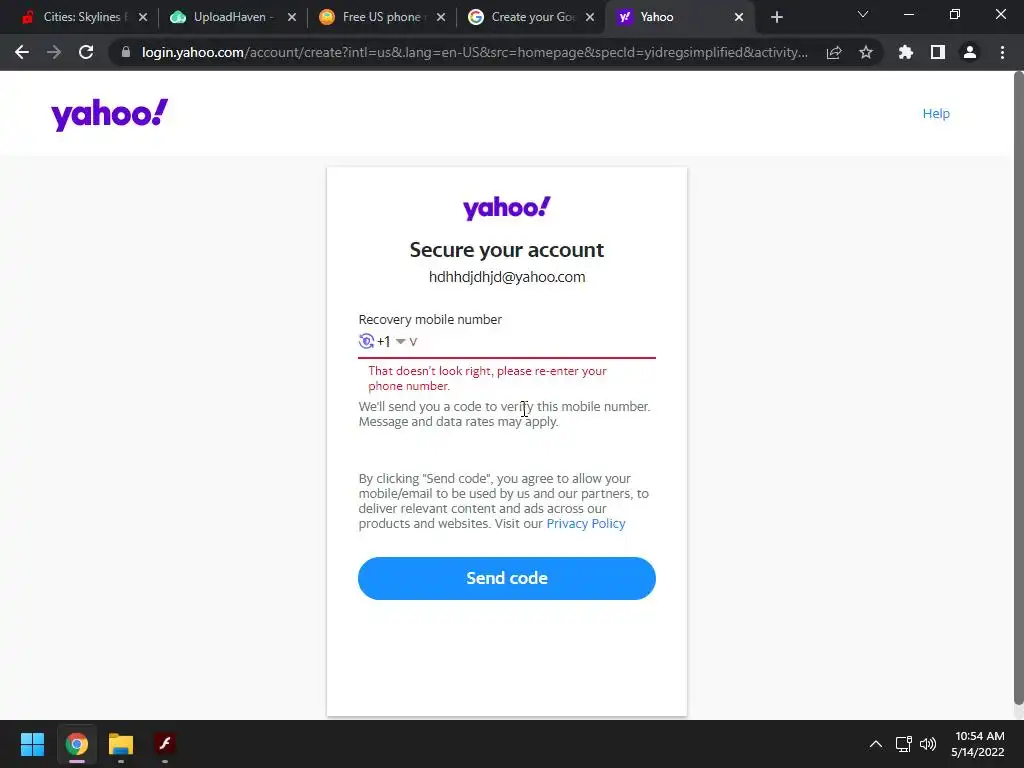Show hidden system tray icons
1024x768 pixels.
(875, 744)
